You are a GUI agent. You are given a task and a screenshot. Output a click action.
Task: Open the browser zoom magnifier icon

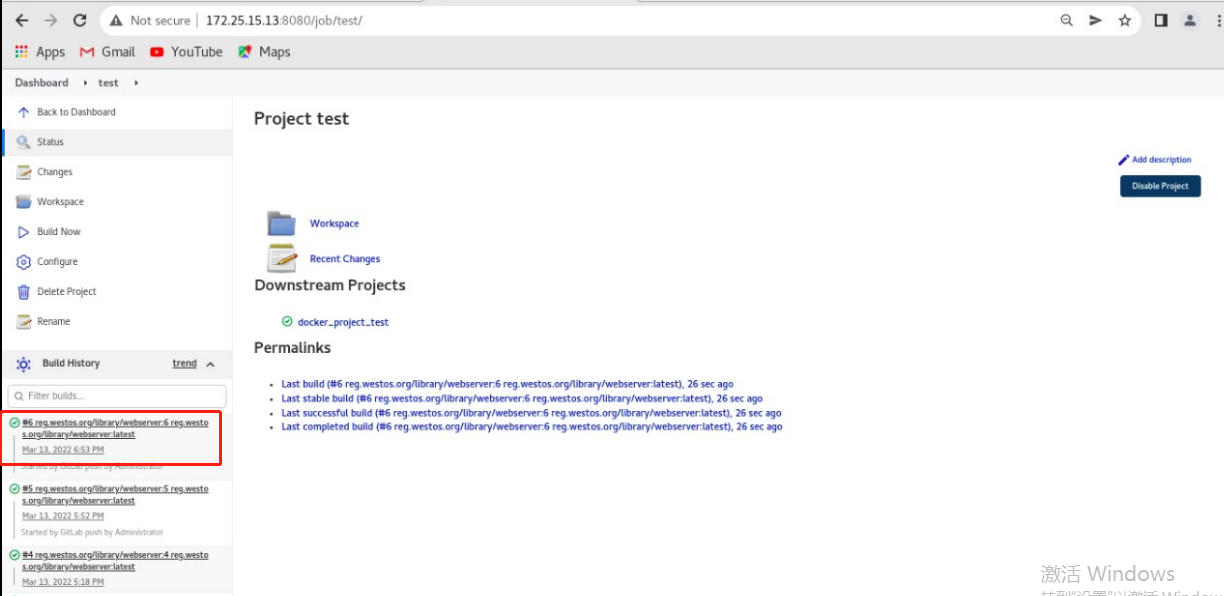coord(1067,20)
